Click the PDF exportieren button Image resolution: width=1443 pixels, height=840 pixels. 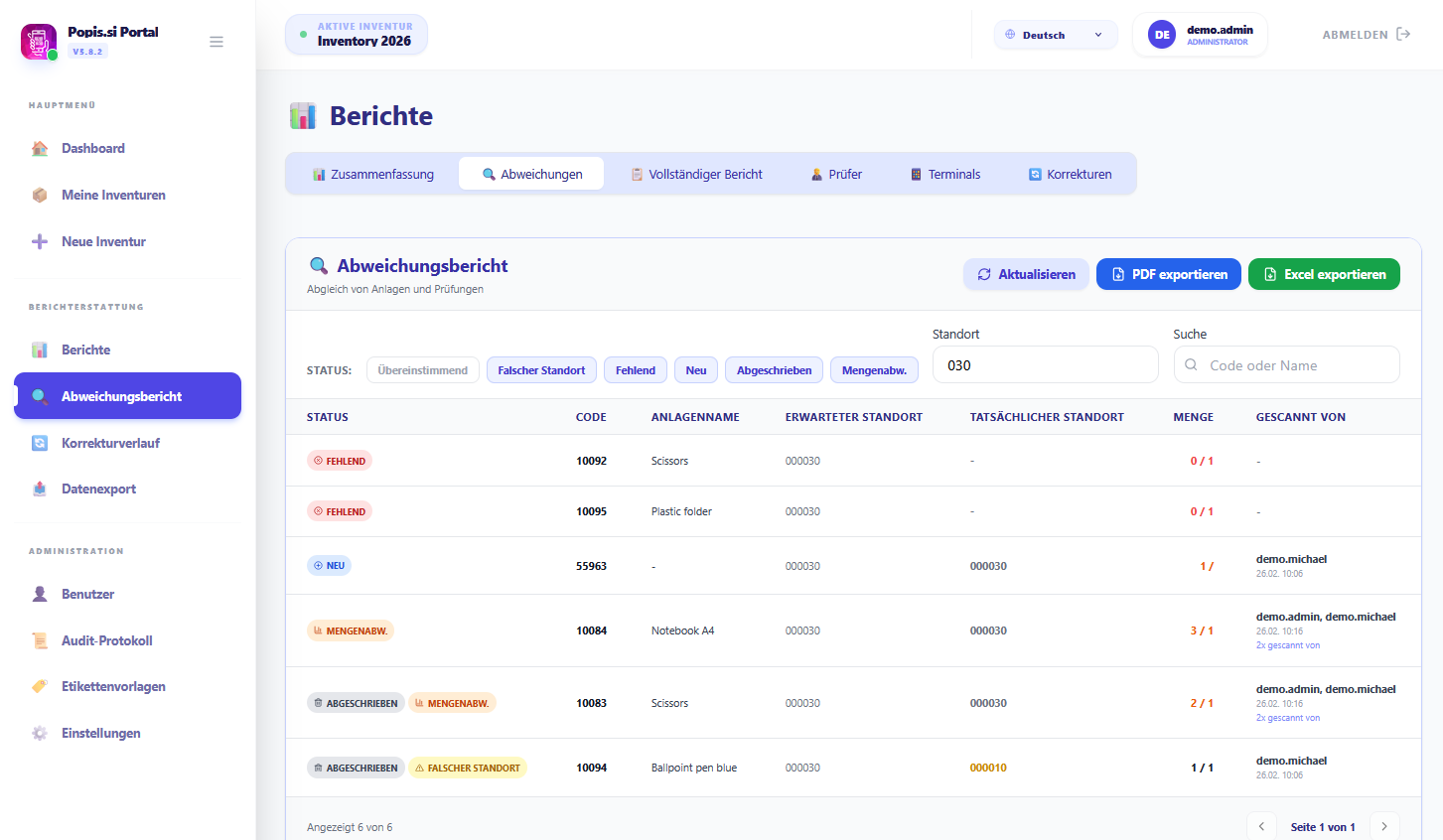pyautogui.click(x=1168, y=274)
